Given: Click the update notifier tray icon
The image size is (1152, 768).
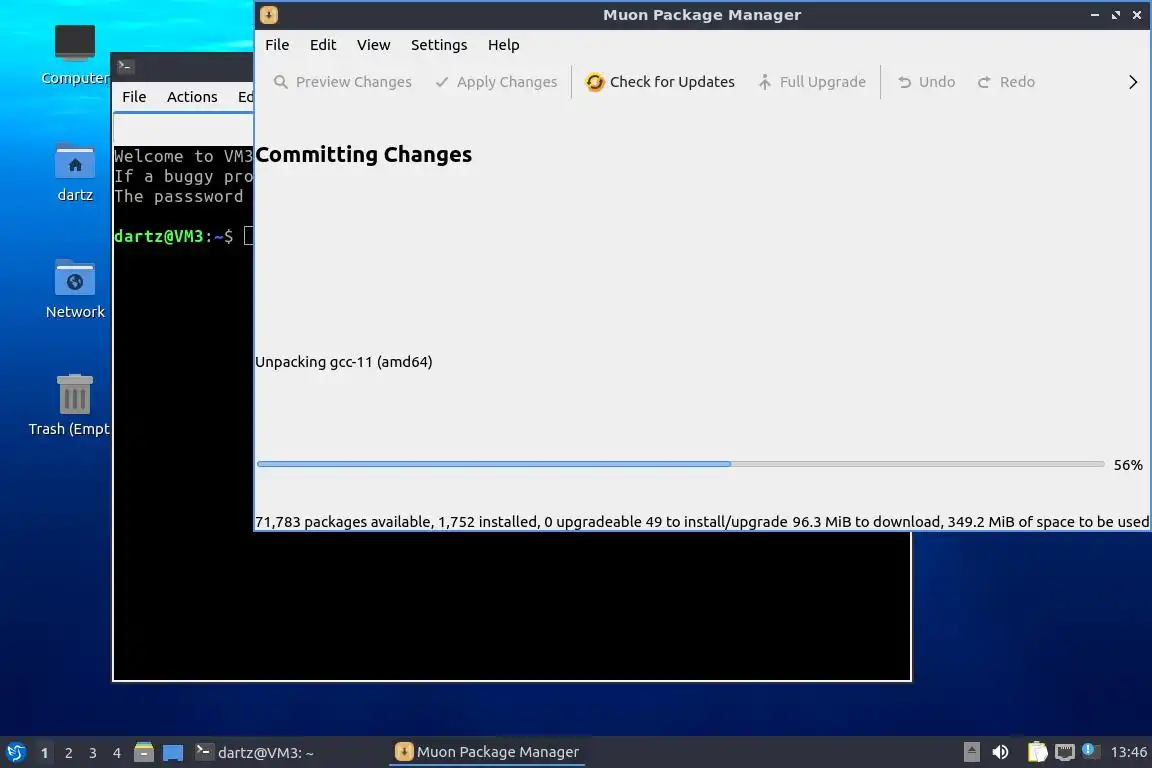Looking at the screenshot, I should point(1090,750).
